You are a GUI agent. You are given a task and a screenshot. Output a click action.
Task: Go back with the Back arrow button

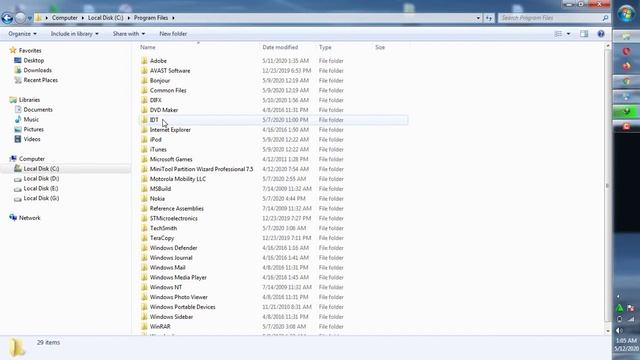(x=7, y=18)
